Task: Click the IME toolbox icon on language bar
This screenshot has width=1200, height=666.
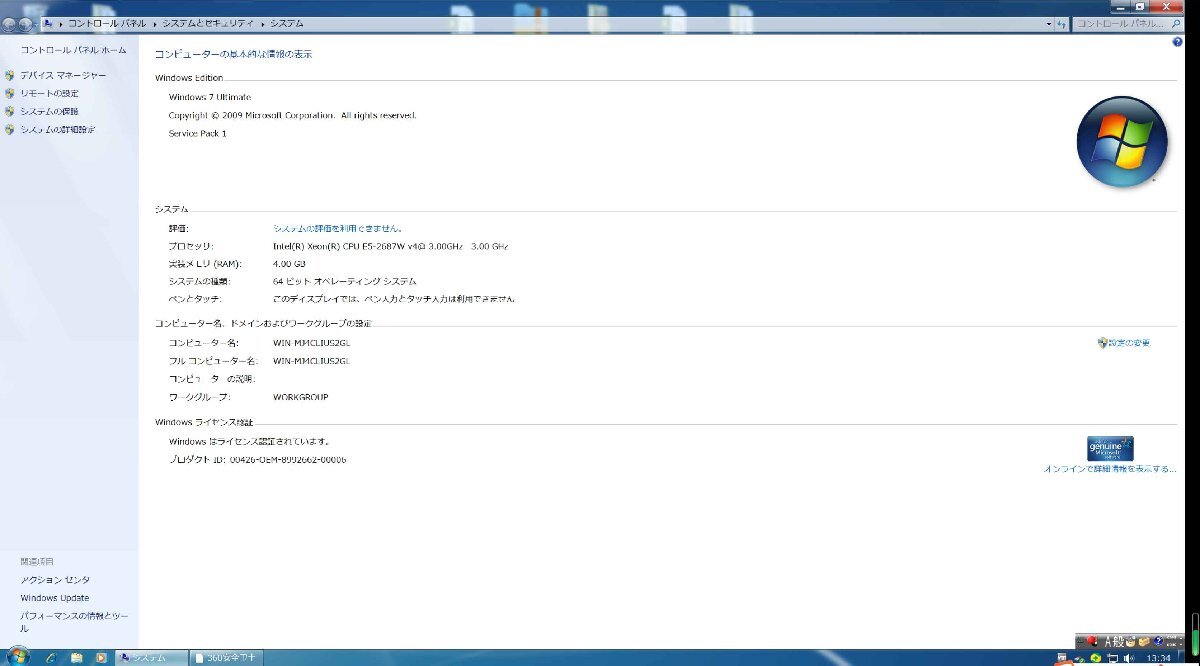Action: point(1145,641)
